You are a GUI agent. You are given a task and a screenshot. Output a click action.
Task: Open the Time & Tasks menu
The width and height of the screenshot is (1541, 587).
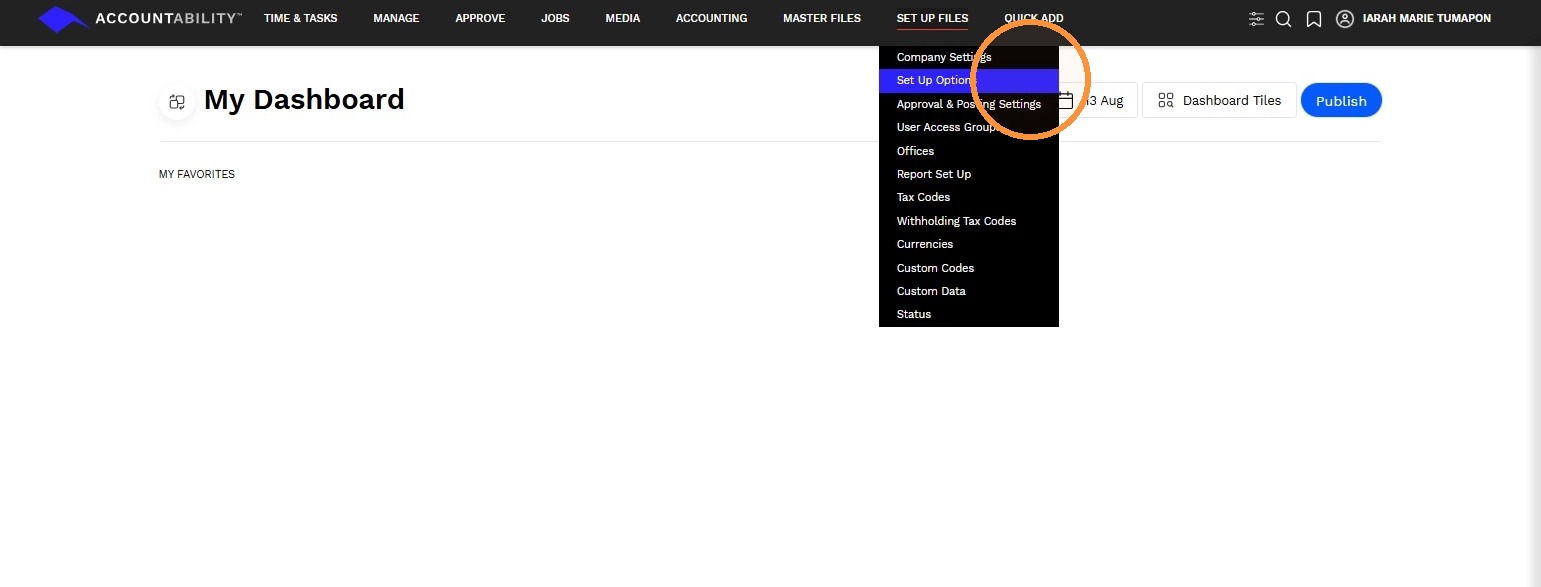tap(301, 18)
